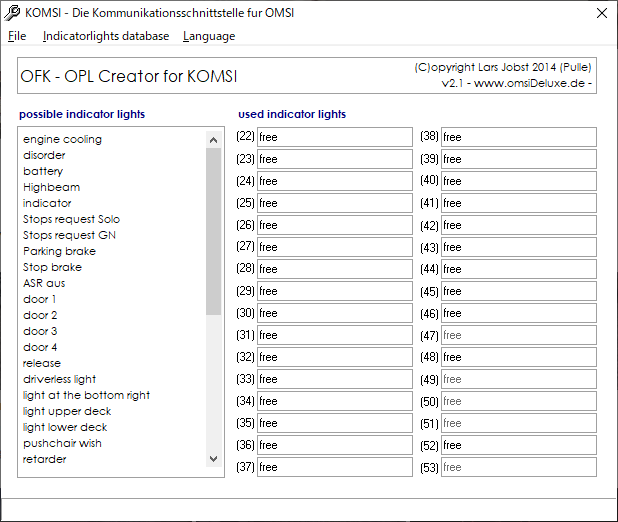
Task: Select 'driverless light' entry
Action: tap(60, 379)
